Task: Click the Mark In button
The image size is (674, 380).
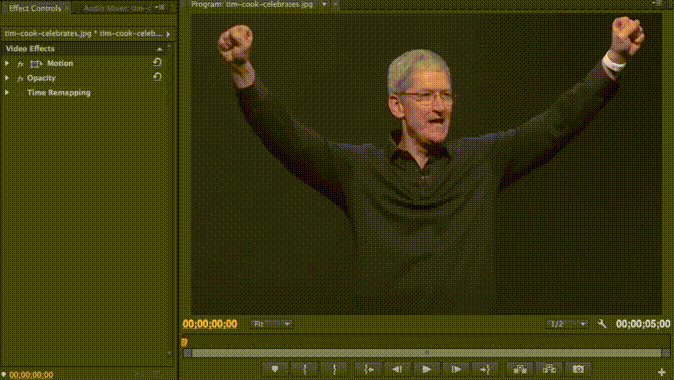Action: tap(305, 369)
